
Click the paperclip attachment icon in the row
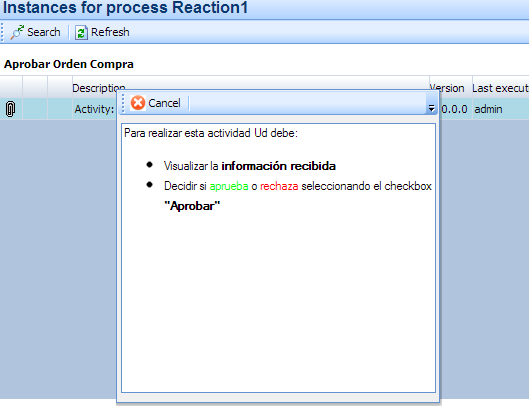coord(10,109)
